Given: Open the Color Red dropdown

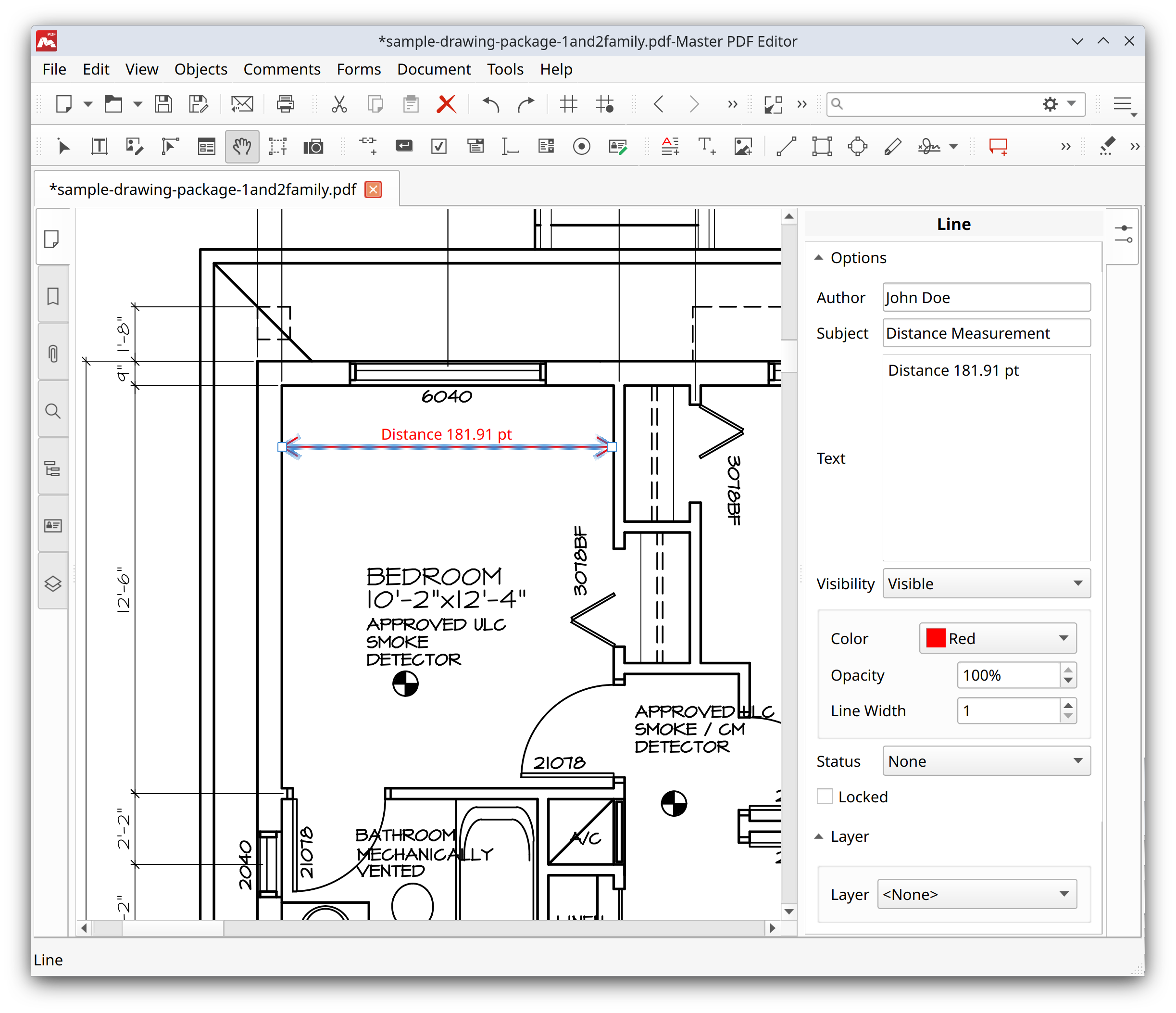Looking at the screenshot, I should click(x=998, y=638).
